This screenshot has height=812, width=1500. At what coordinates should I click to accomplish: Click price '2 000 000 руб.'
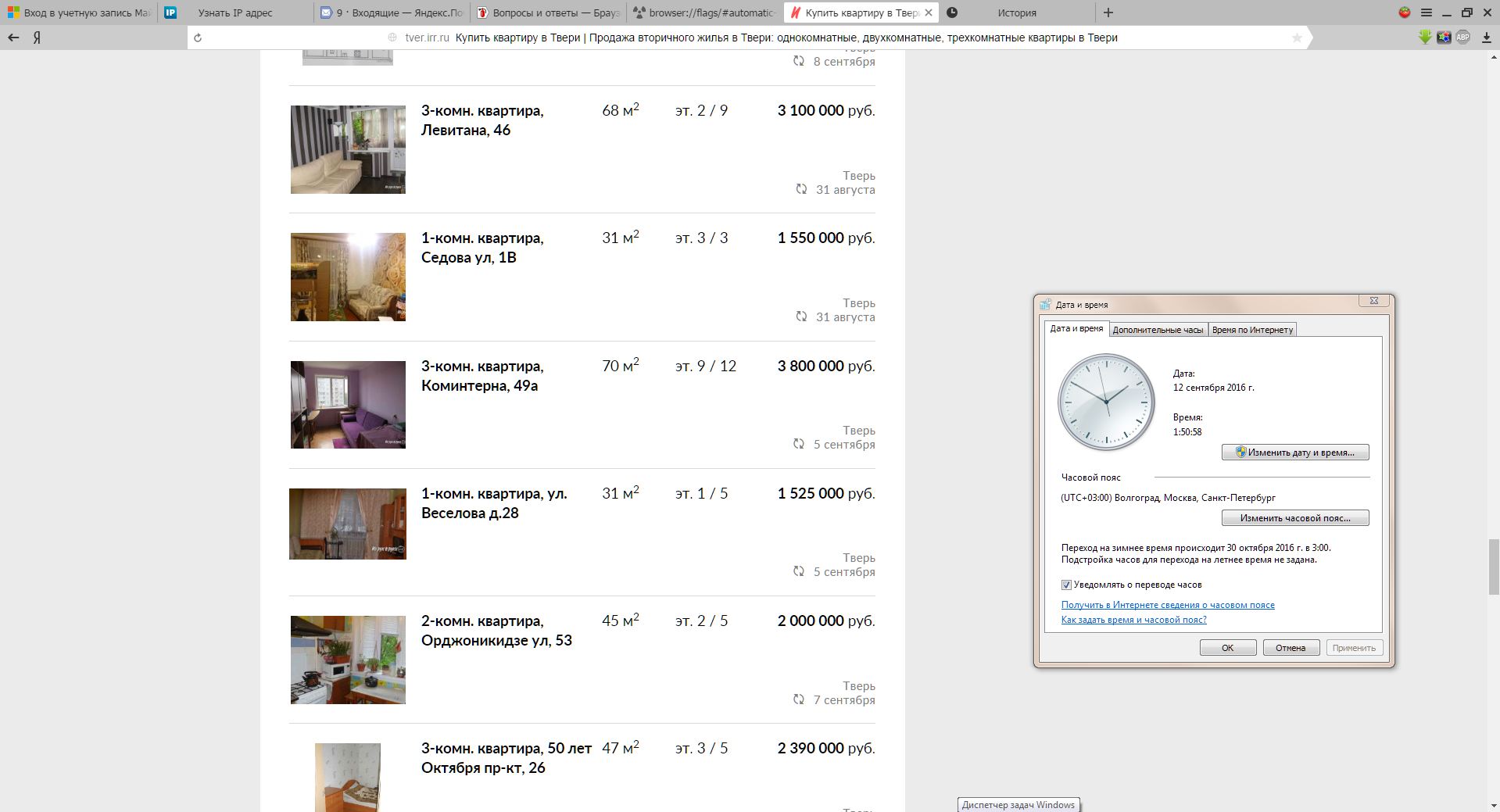[x=826, y=621]
